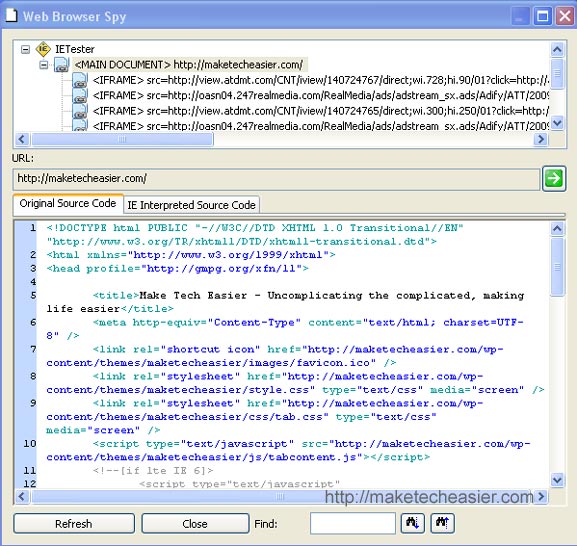Click line number 4 in the gutter

point(33,282)
